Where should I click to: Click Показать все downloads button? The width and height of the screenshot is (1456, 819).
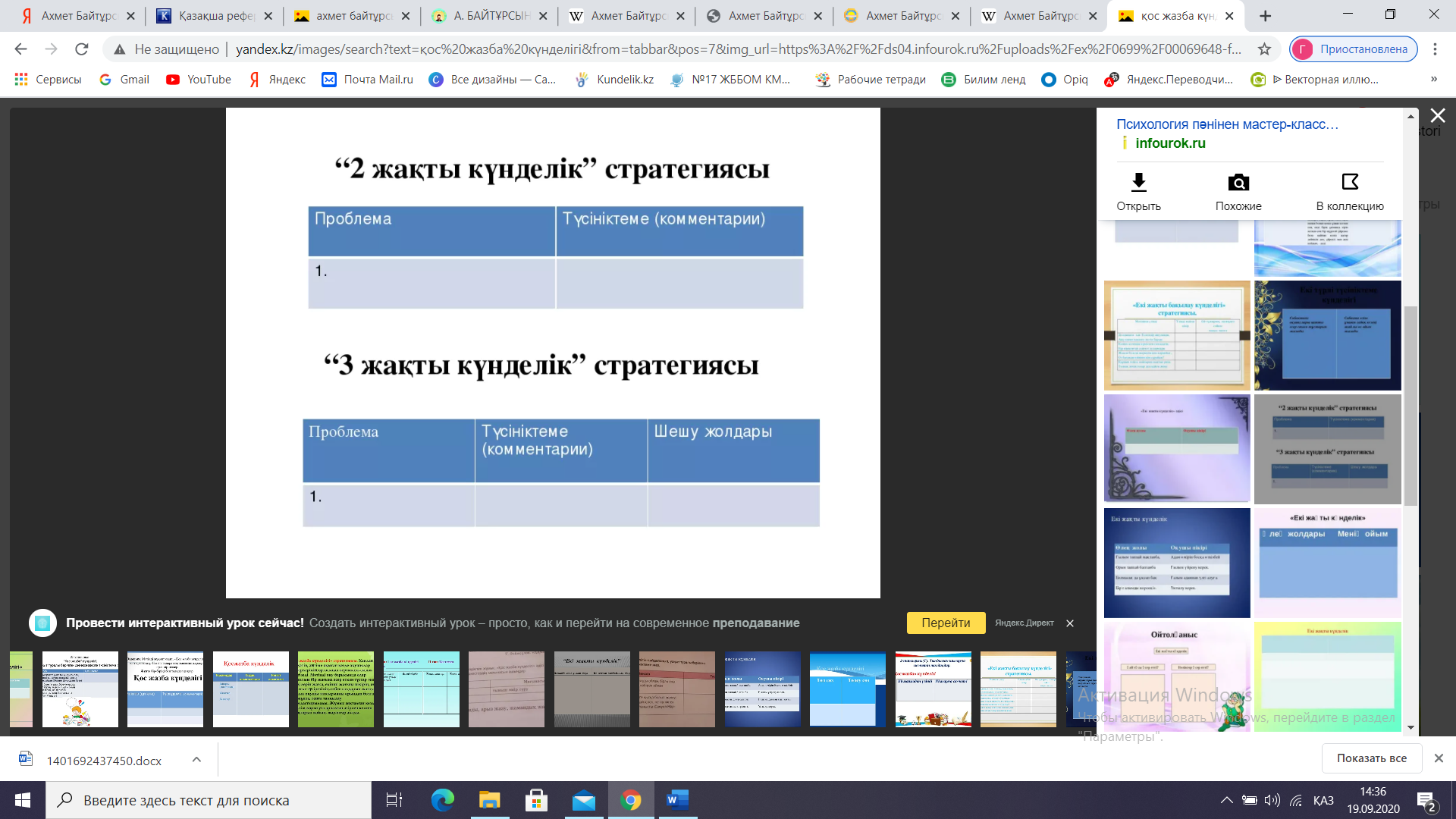click(1371, 758)
